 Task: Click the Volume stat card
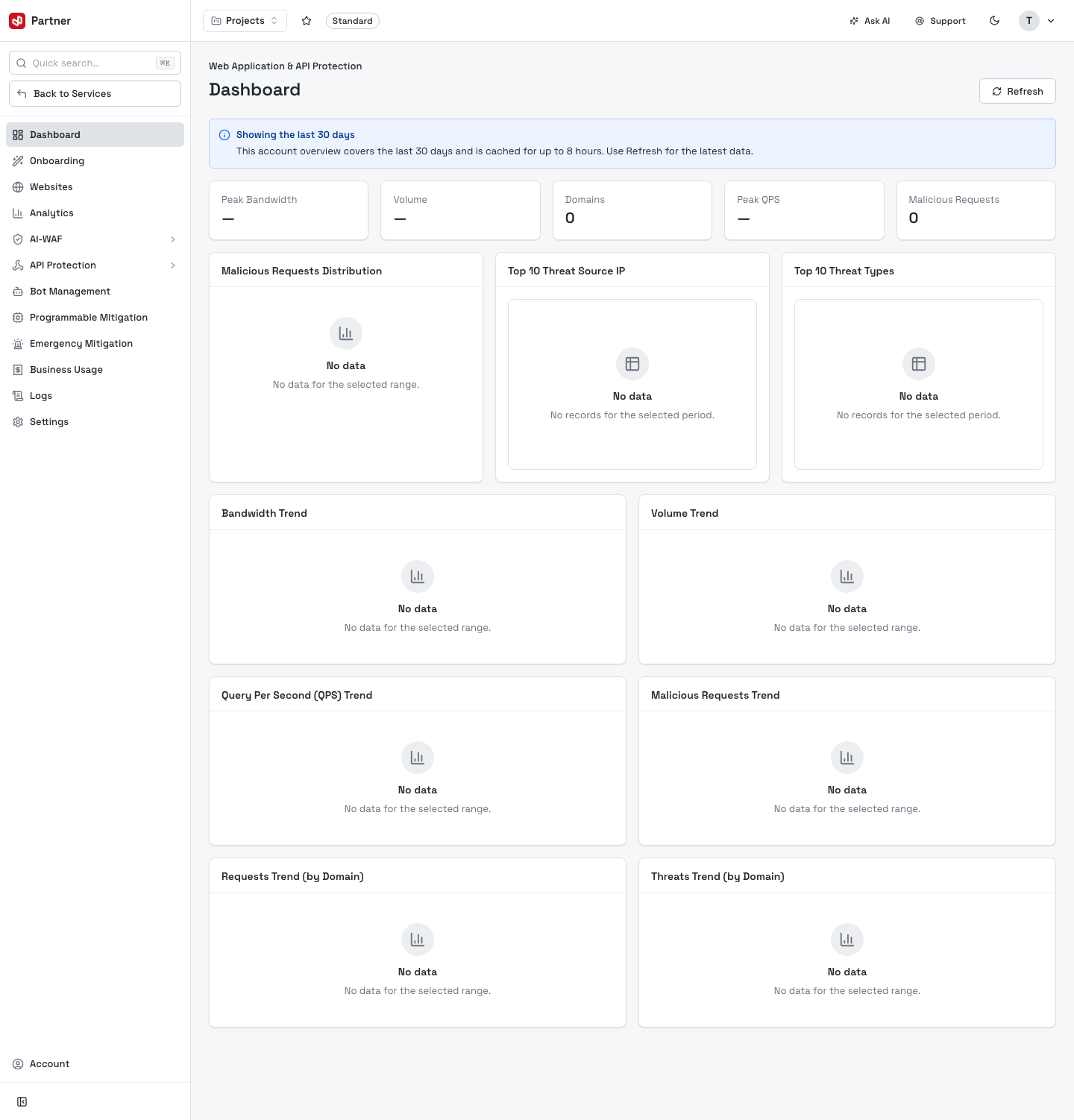pyautogui.click(x=460, y=210)
